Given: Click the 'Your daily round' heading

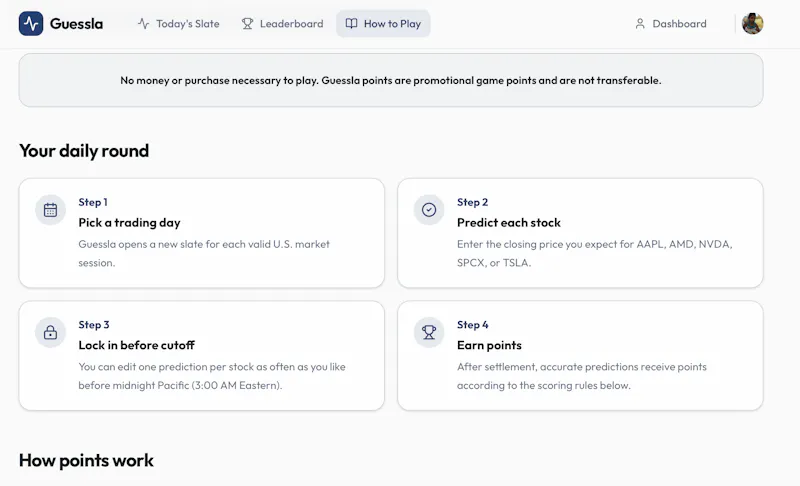Looking at the screenshot, I should [84, 151].
